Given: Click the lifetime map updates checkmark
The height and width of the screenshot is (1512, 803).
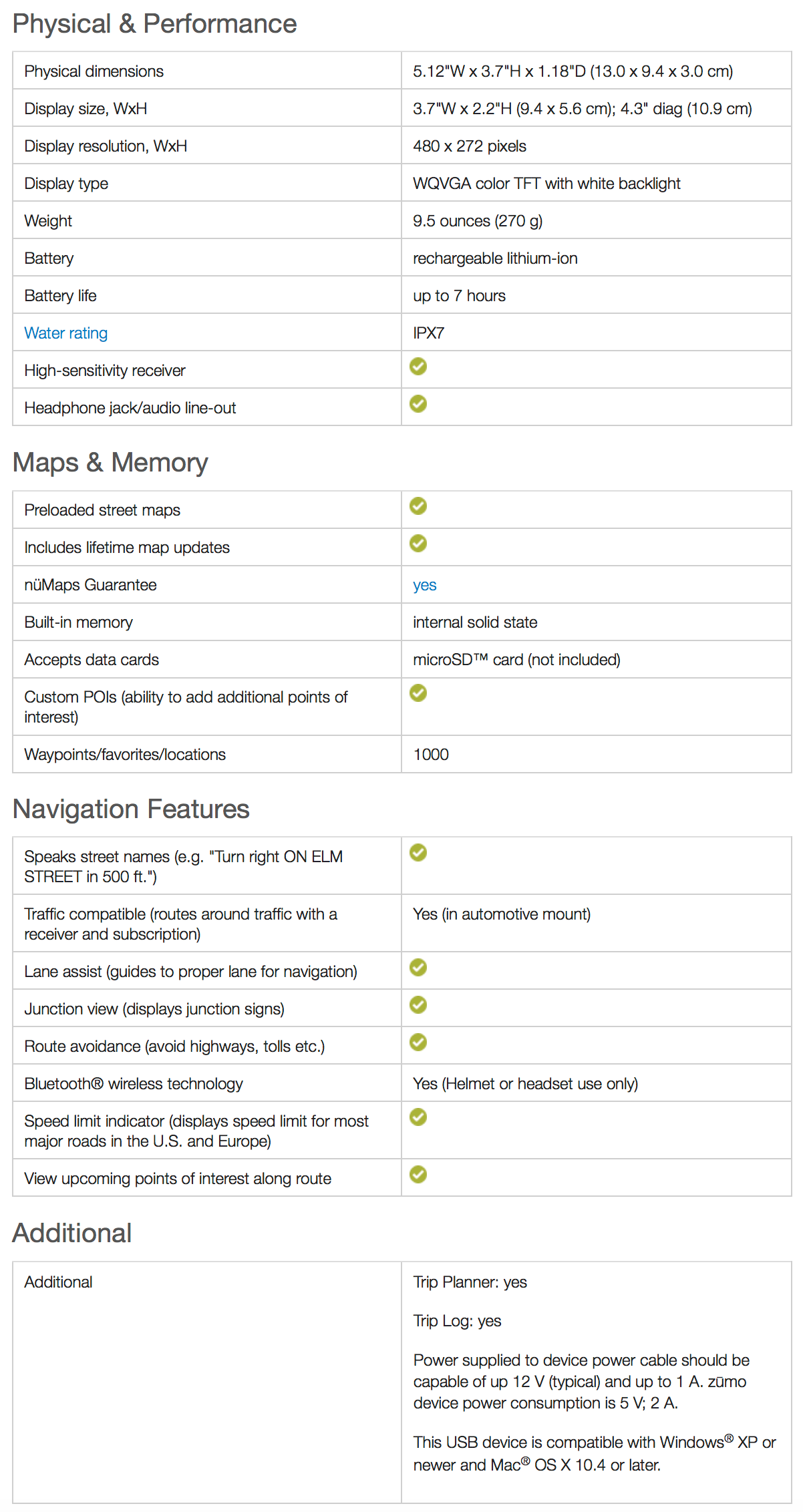Looking at the screenshot, I should pyautogui.click(x=418, y=544).
